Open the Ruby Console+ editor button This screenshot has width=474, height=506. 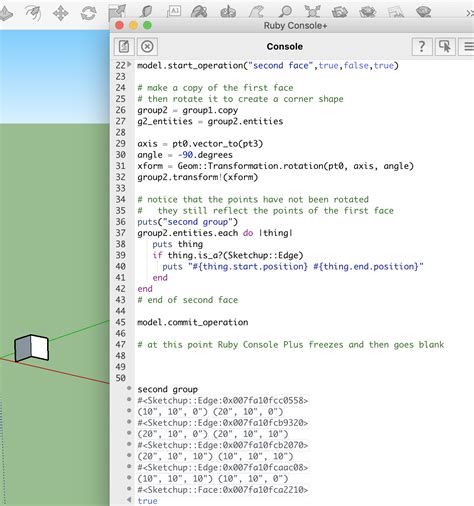124,46
